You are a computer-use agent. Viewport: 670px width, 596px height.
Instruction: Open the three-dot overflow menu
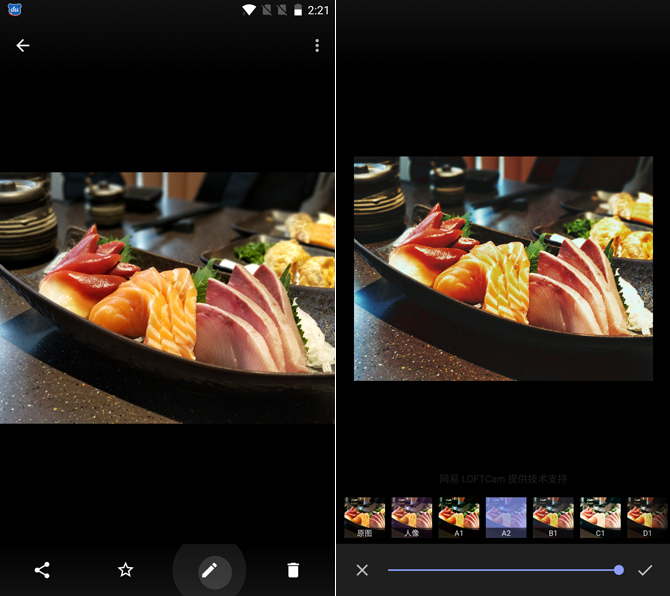[x=317, y=45]
